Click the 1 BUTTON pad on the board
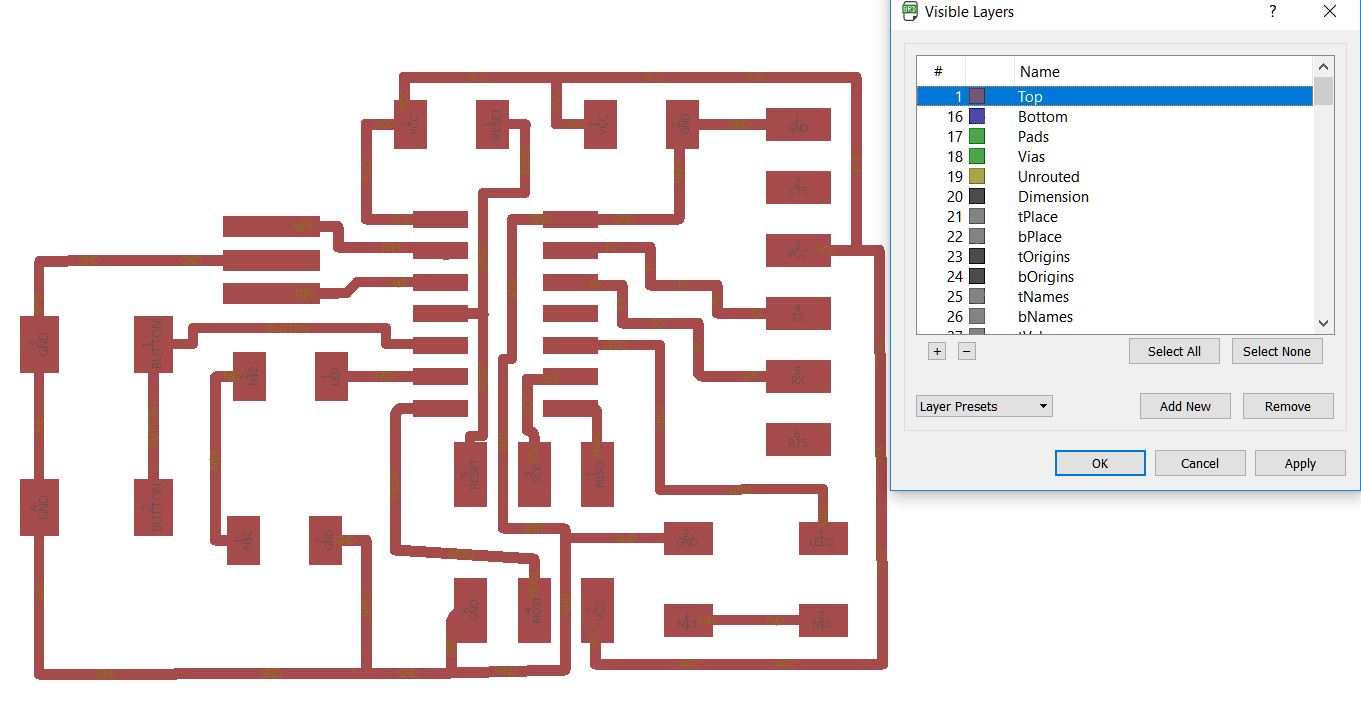1361x724 pixels. tap(155, 345)
